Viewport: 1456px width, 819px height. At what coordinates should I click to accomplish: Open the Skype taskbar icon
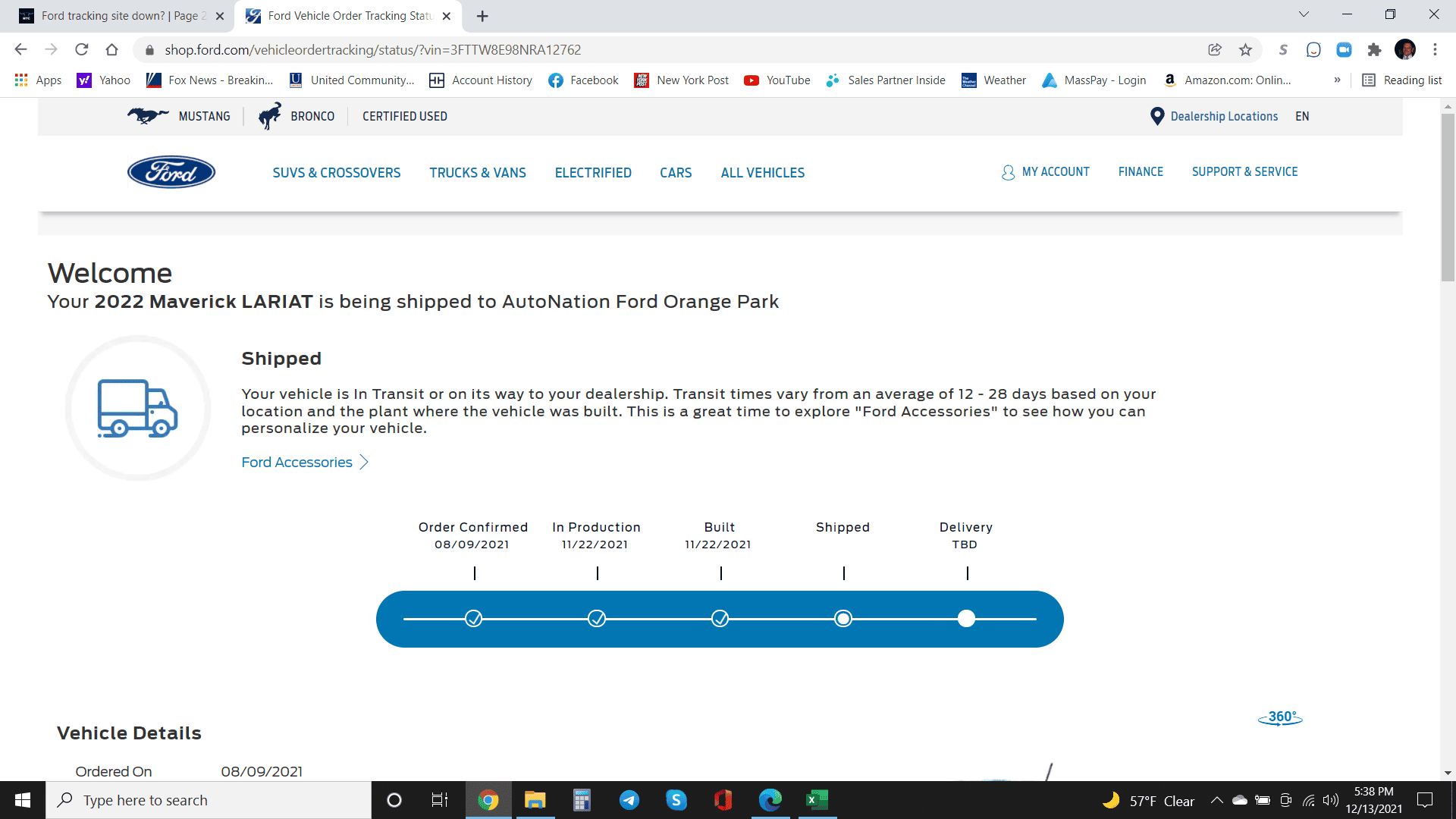[x=676, y=800]
